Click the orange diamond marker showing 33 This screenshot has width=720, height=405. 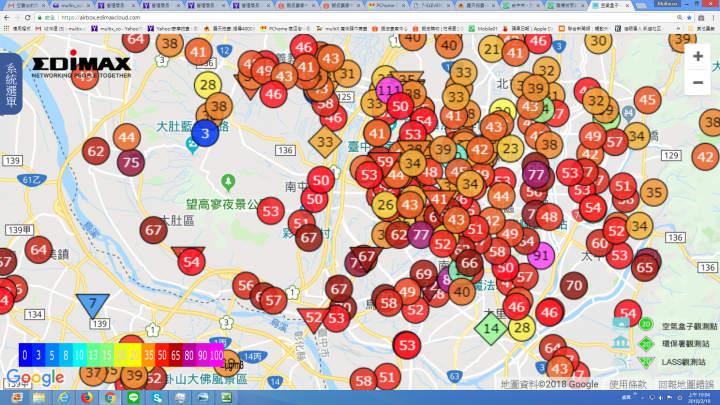coord(325,142)
